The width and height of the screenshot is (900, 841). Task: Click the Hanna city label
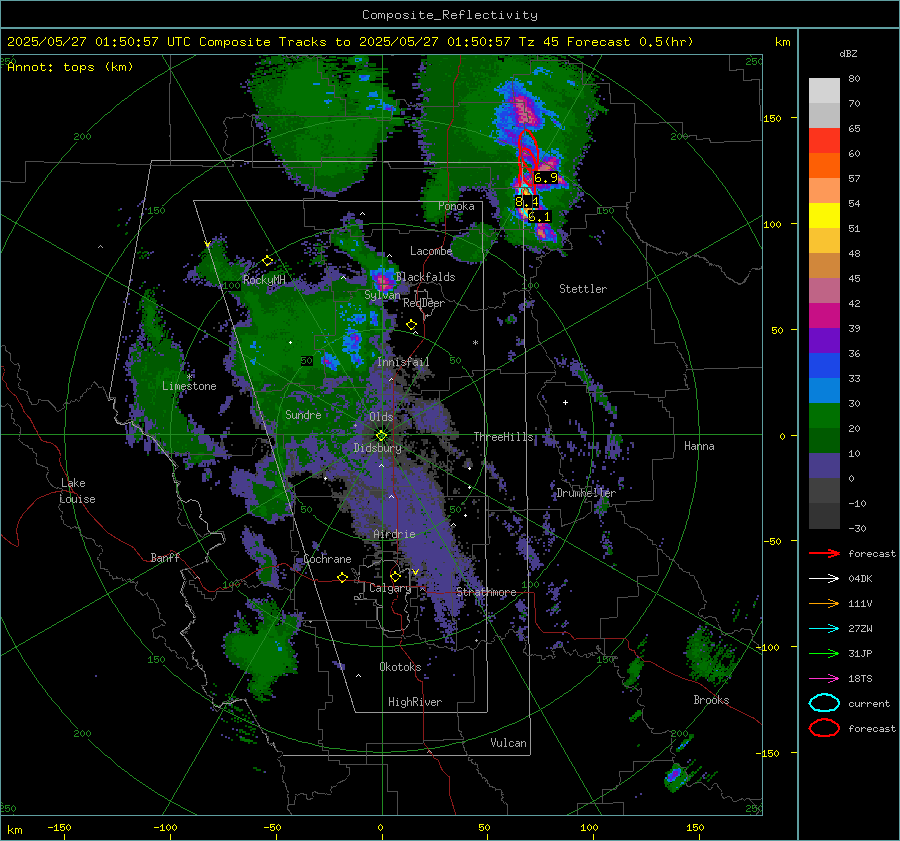point(699,446)
